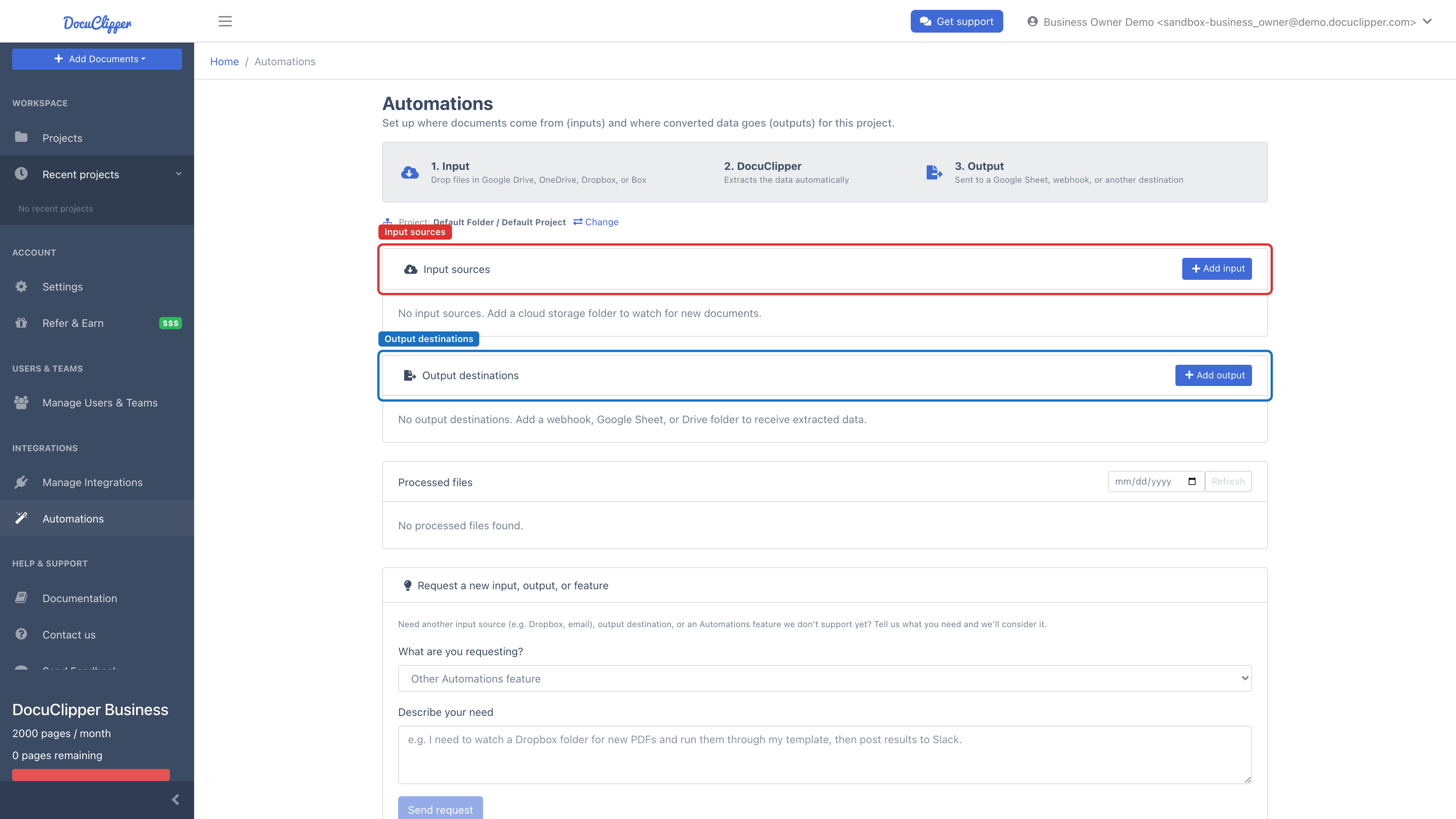Screen dimensions: 1456x819
Task: Click the No processed files found text
Action: 460,525
